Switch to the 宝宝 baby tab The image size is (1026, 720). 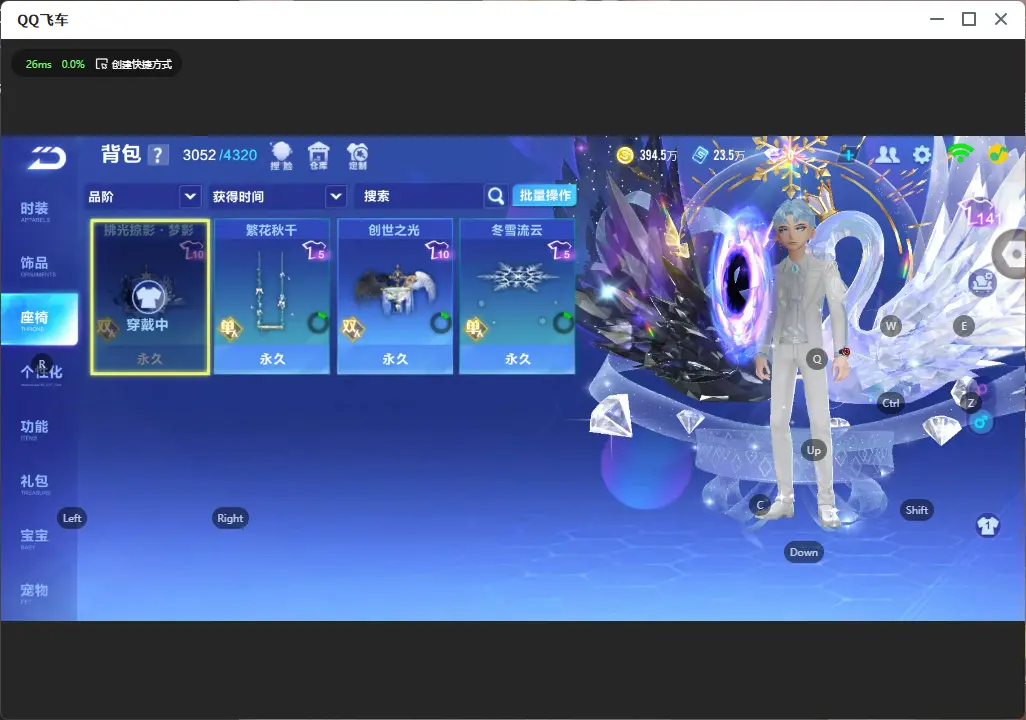tap(35, 537)
